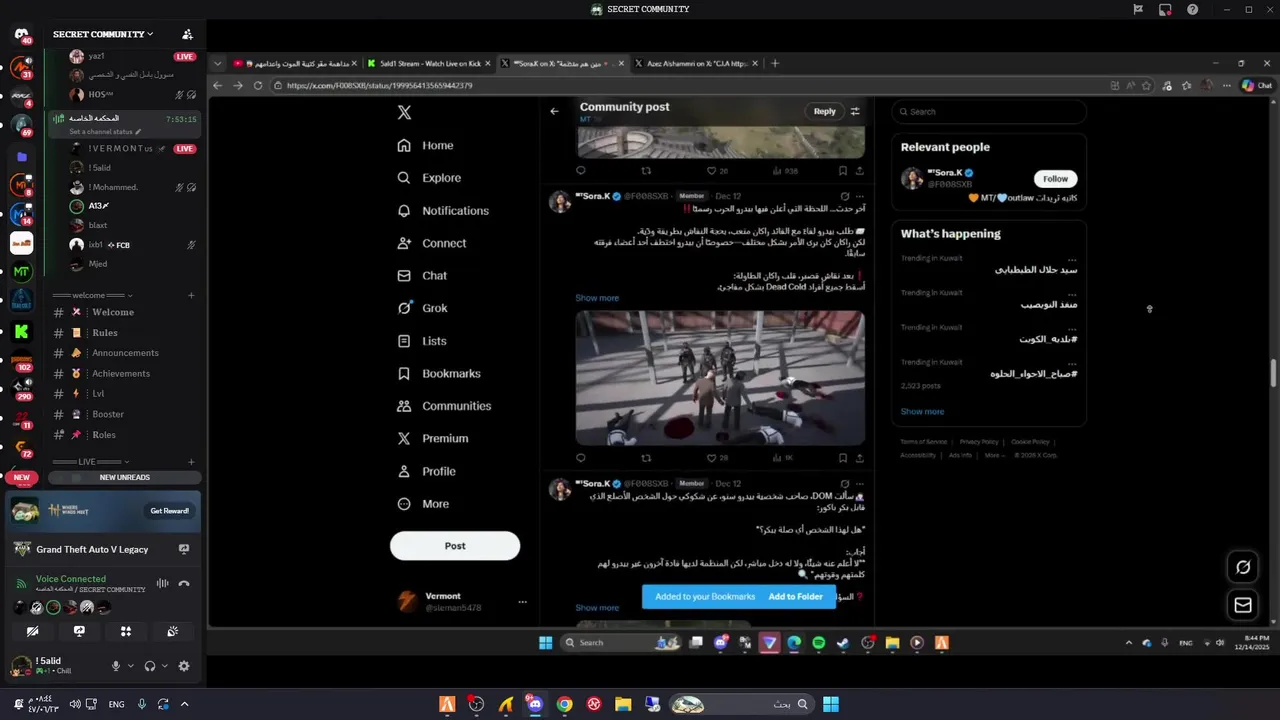Expand SECRET COMMUNITY server dropdown
This screenshot has height=720, width=1280.
(x=104, y=34)
